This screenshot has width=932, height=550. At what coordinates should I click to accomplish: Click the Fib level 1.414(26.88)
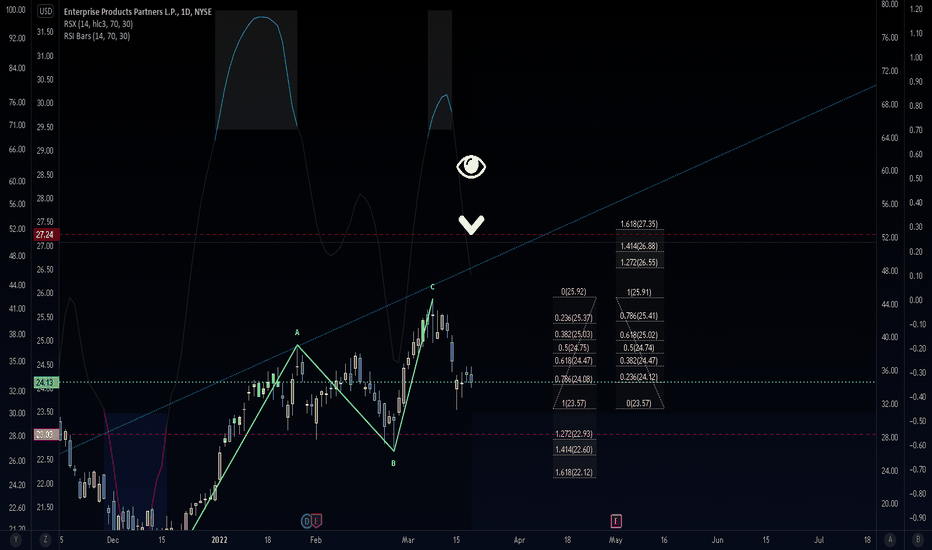point(639,246)
